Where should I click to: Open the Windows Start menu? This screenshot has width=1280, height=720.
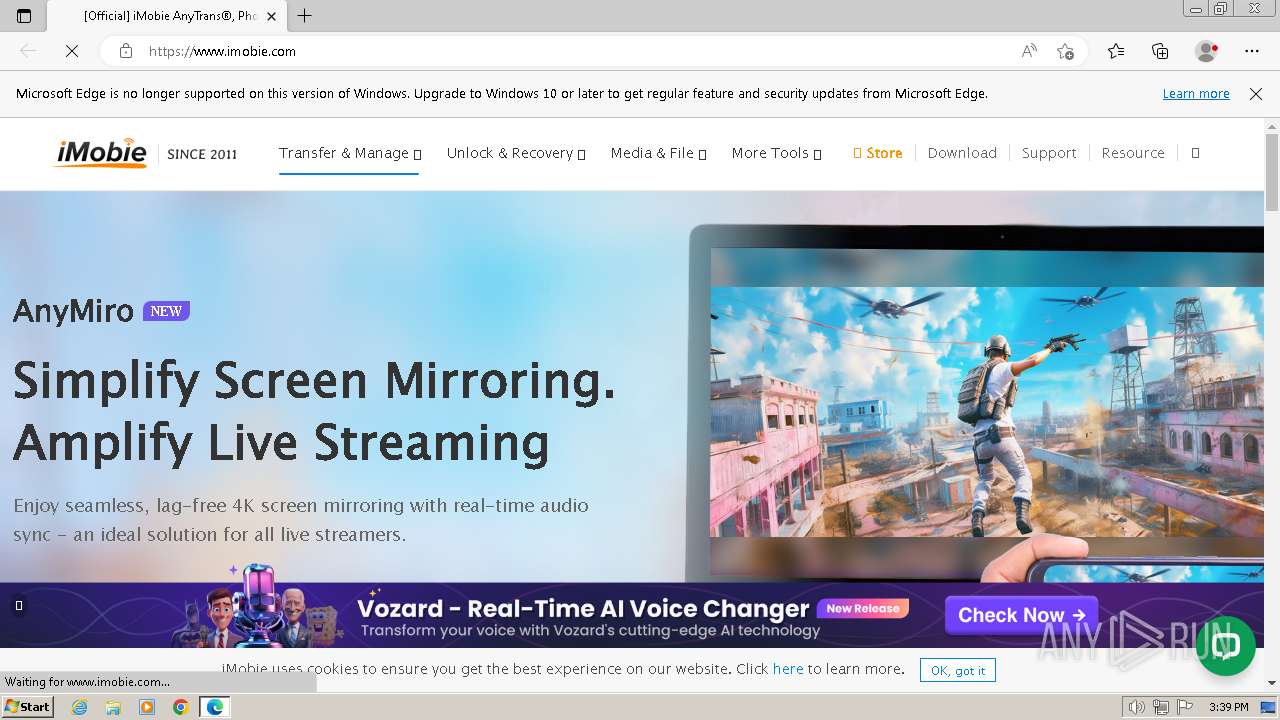point(28,706)
